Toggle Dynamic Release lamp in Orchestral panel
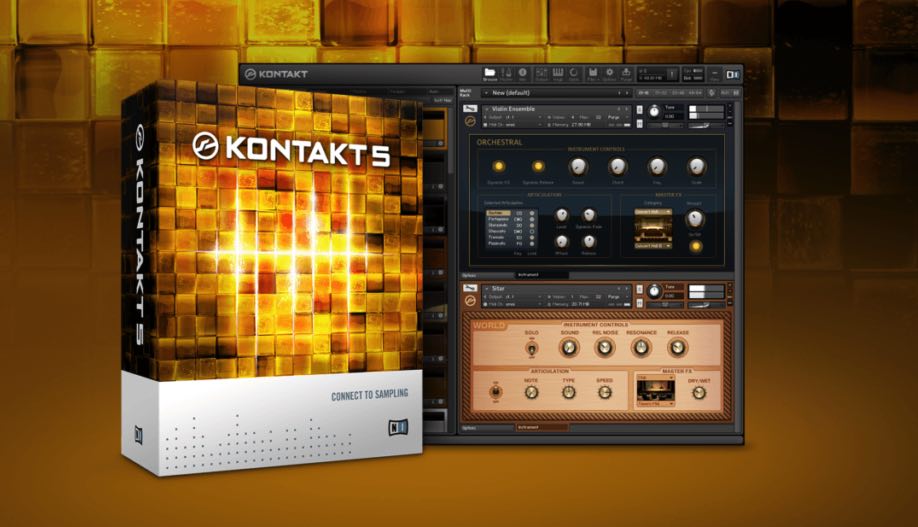Image resolution: width=918 pixels, height=527 pixels. [x=538, y=166]
